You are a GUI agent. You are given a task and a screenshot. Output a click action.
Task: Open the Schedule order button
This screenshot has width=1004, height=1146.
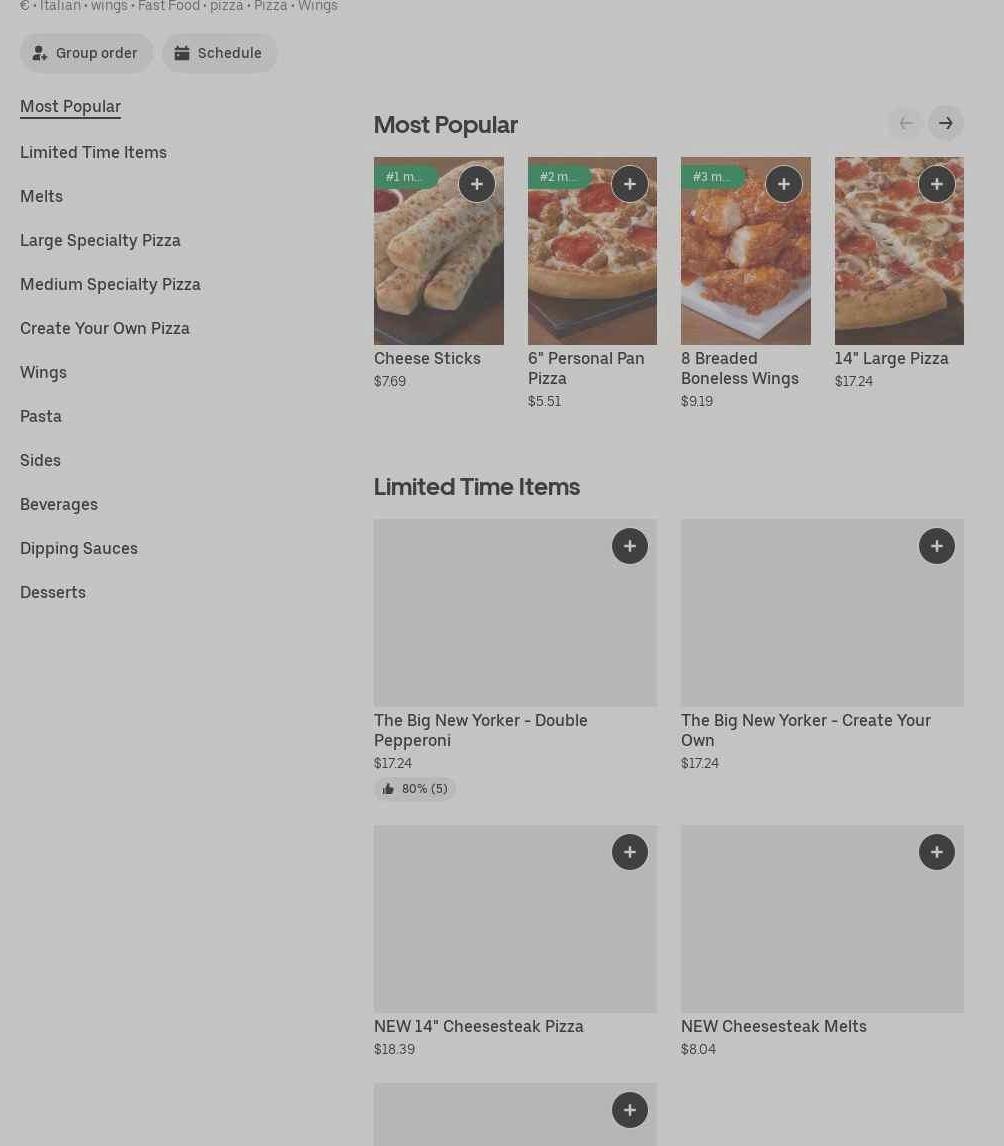pos(220,53)
